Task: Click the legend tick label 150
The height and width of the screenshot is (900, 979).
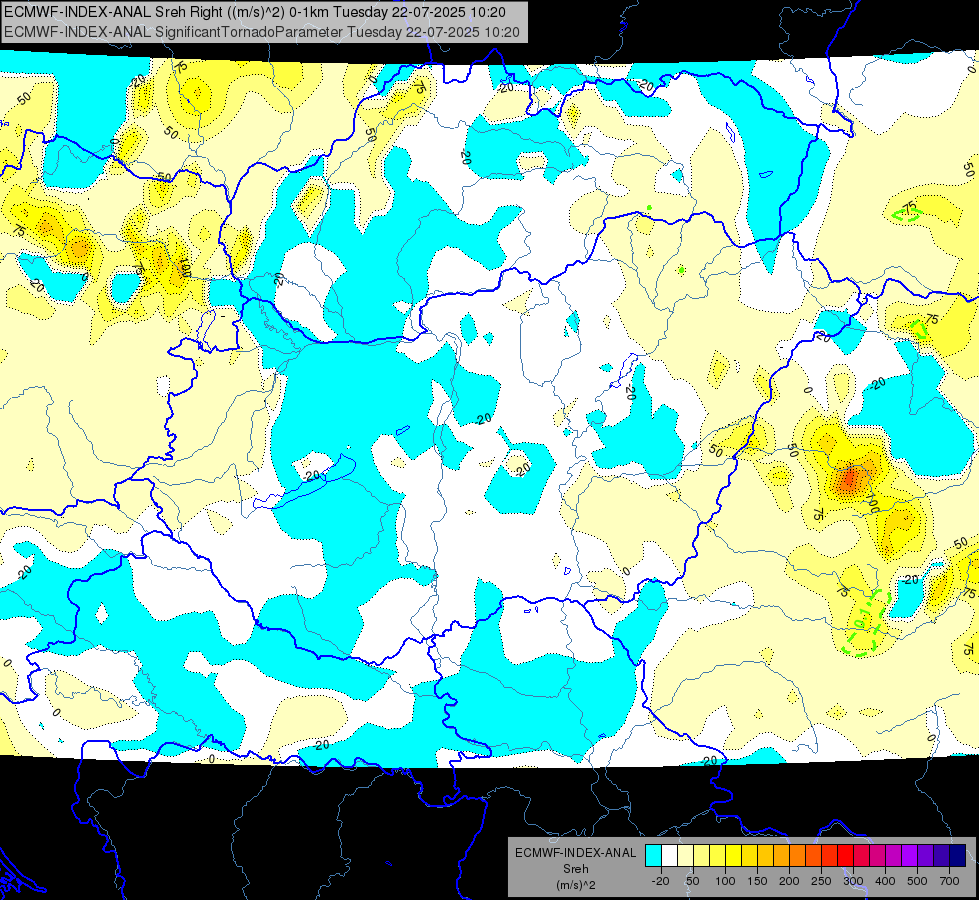Action: pyautogui.click(x=757, y=881)
